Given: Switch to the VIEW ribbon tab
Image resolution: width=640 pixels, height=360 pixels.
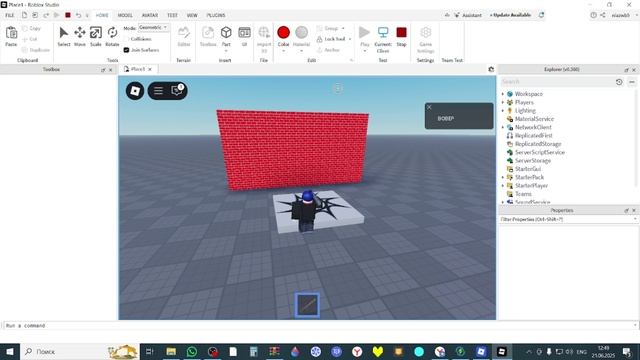Looking at the screenshot, I should [x=192, y=15].
